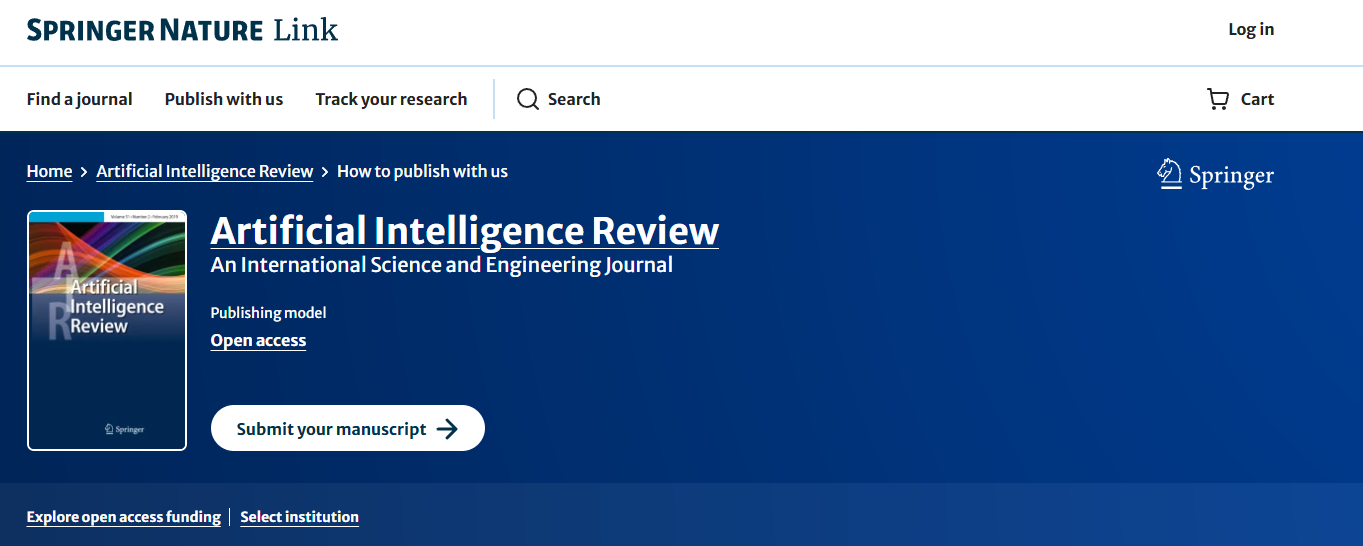Click Explore open access funding link
1363x546 pixels.
click(124, 517)
